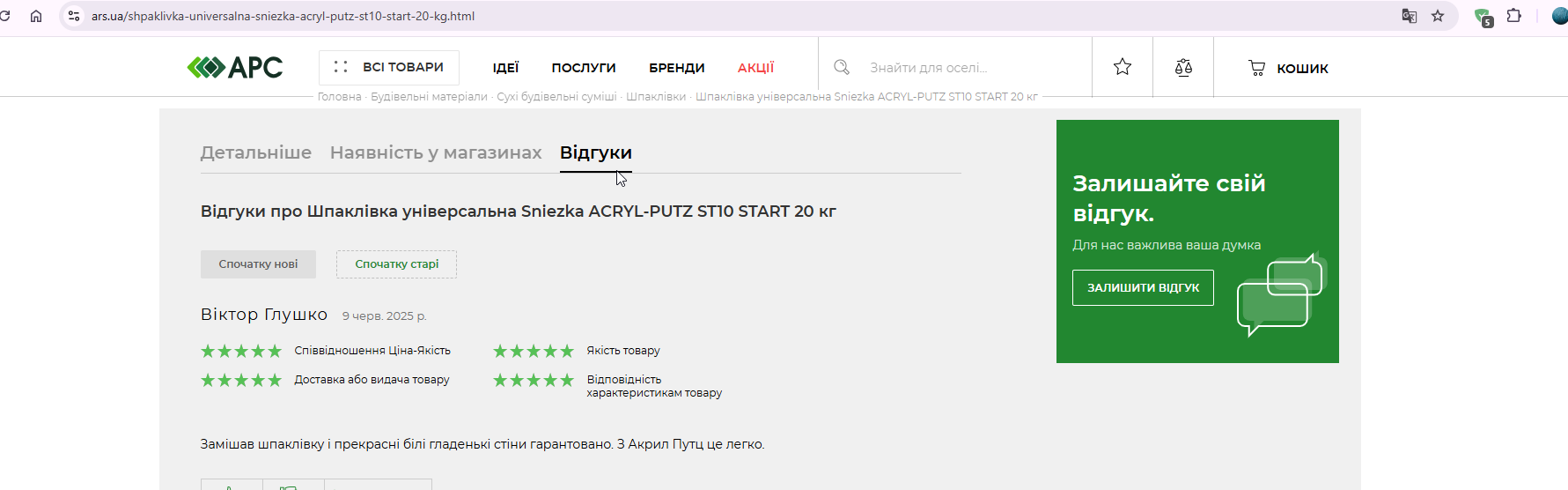The image size is (1568, 490).
Task: Open the product comparison scales icon
Action: (1183, 67)
